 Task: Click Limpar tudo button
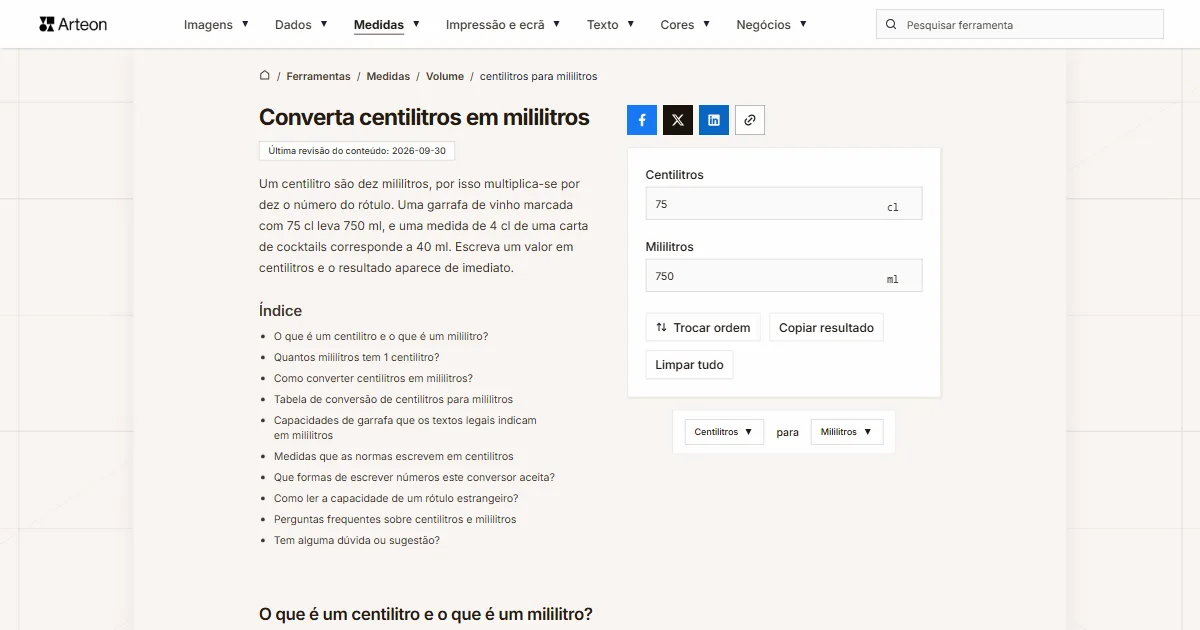[x=689, y=365]
